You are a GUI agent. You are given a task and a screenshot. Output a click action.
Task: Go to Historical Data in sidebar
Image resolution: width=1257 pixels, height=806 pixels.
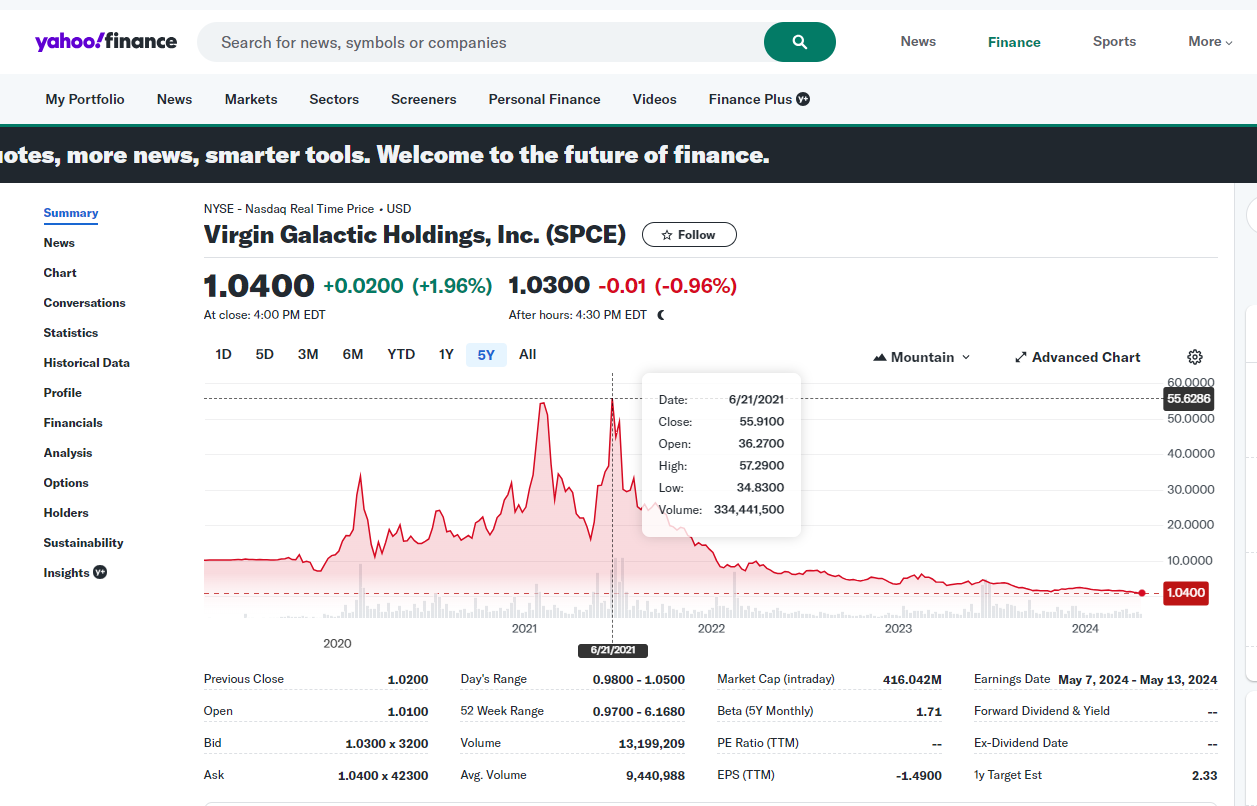click(86, 363)
